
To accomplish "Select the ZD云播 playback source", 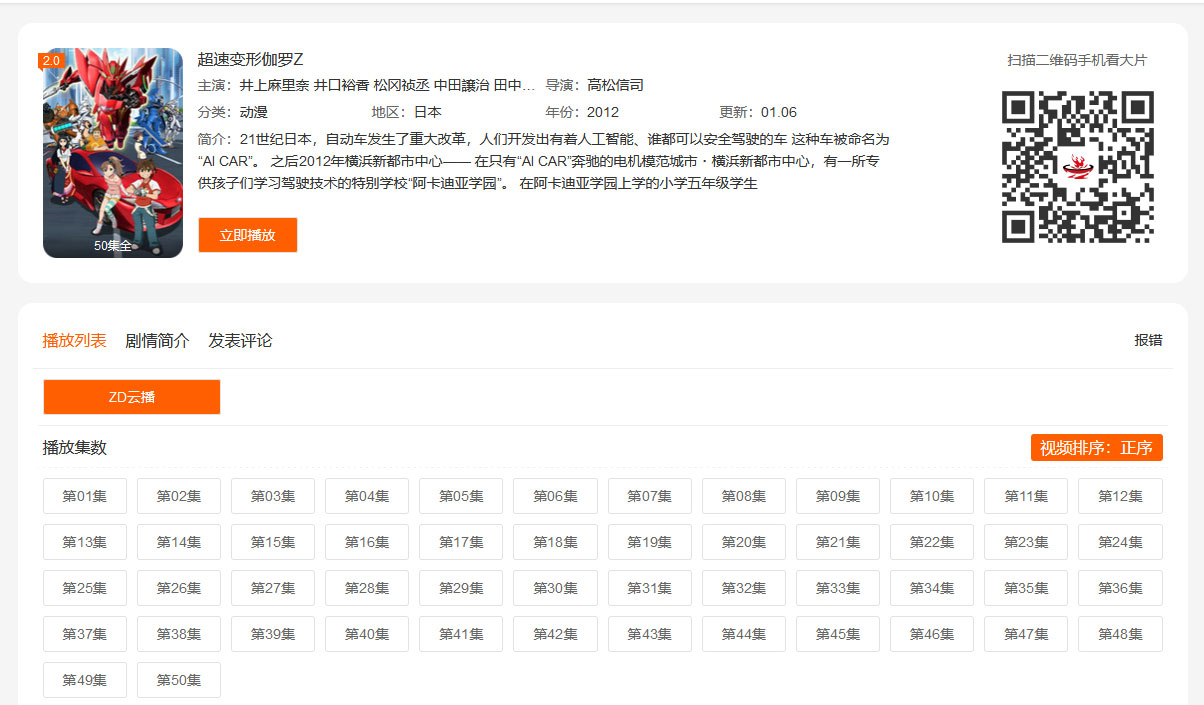I will 132,397.
